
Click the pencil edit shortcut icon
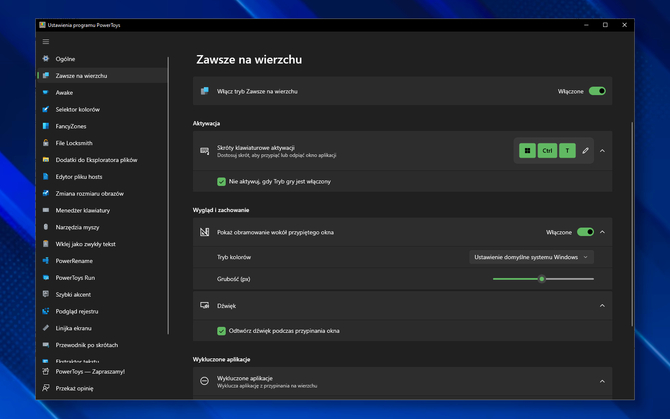(x=585, y=150)
